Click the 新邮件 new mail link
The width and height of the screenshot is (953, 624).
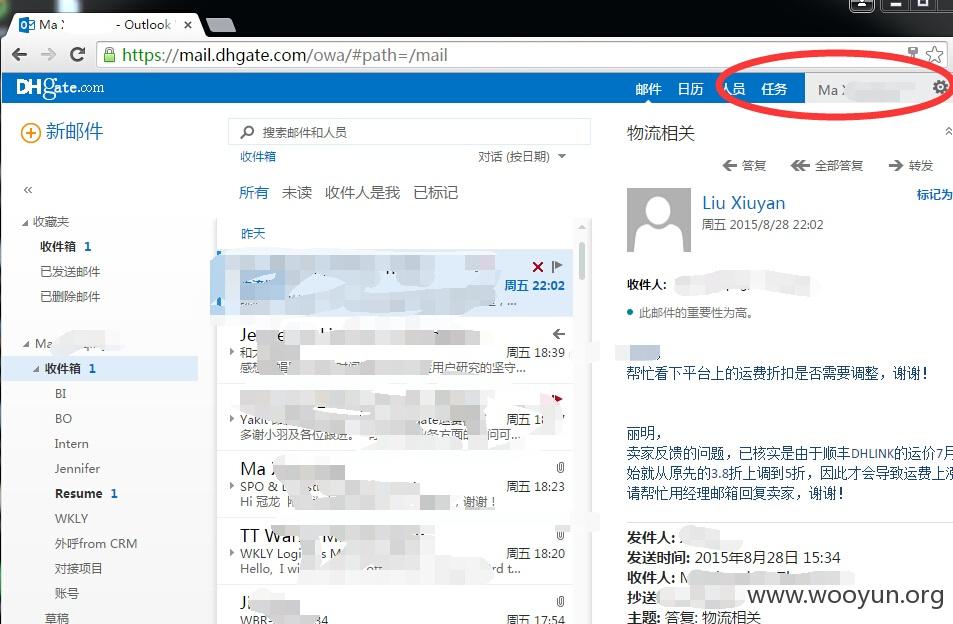pyautogui.click(x=74, y=131)
